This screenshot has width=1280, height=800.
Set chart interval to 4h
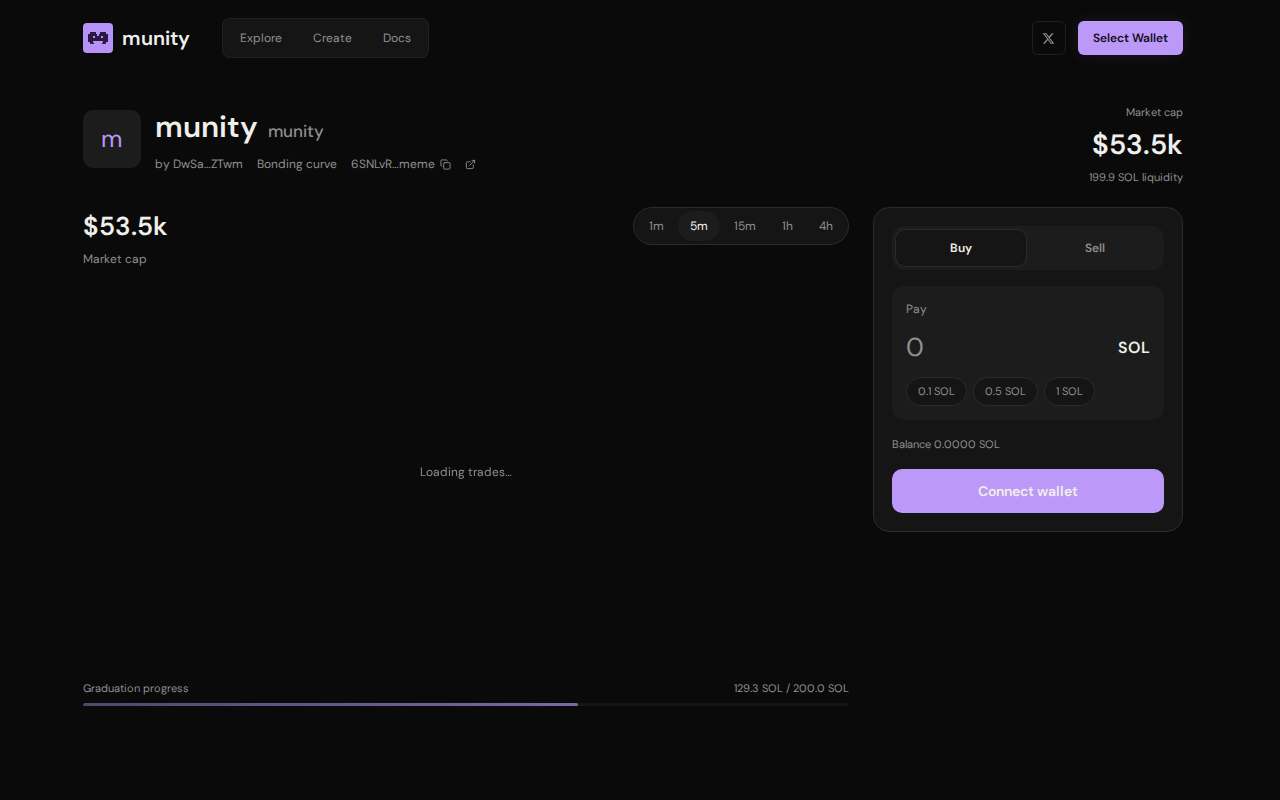pos(826,226)
